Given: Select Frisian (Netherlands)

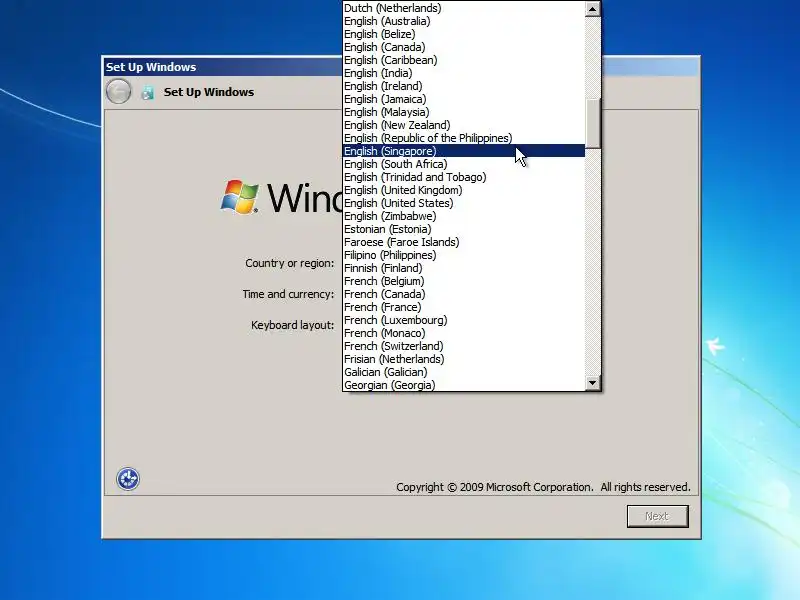Looking at the screenshot, I should (x=463, y=359).
